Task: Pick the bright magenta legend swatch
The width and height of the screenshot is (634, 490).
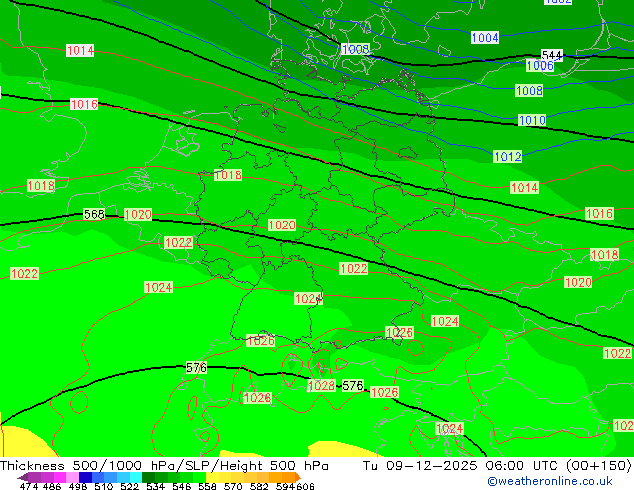Action: pyautogui.click(x=60, y=477)
